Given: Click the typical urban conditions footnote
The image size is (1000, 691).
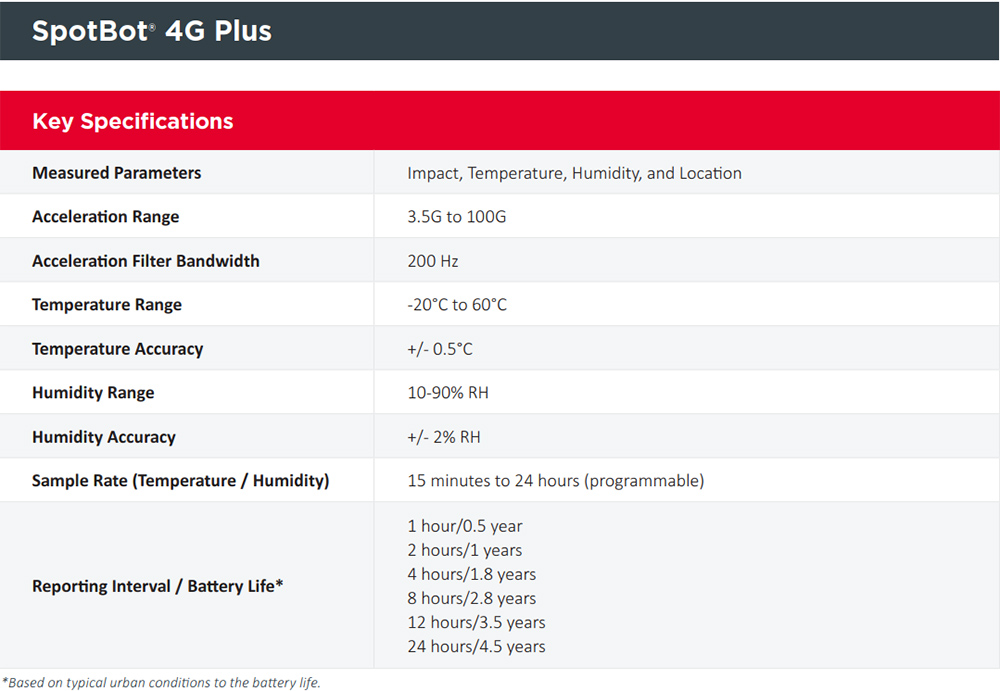Looking at the screenshot, I should tap(161, 683).
